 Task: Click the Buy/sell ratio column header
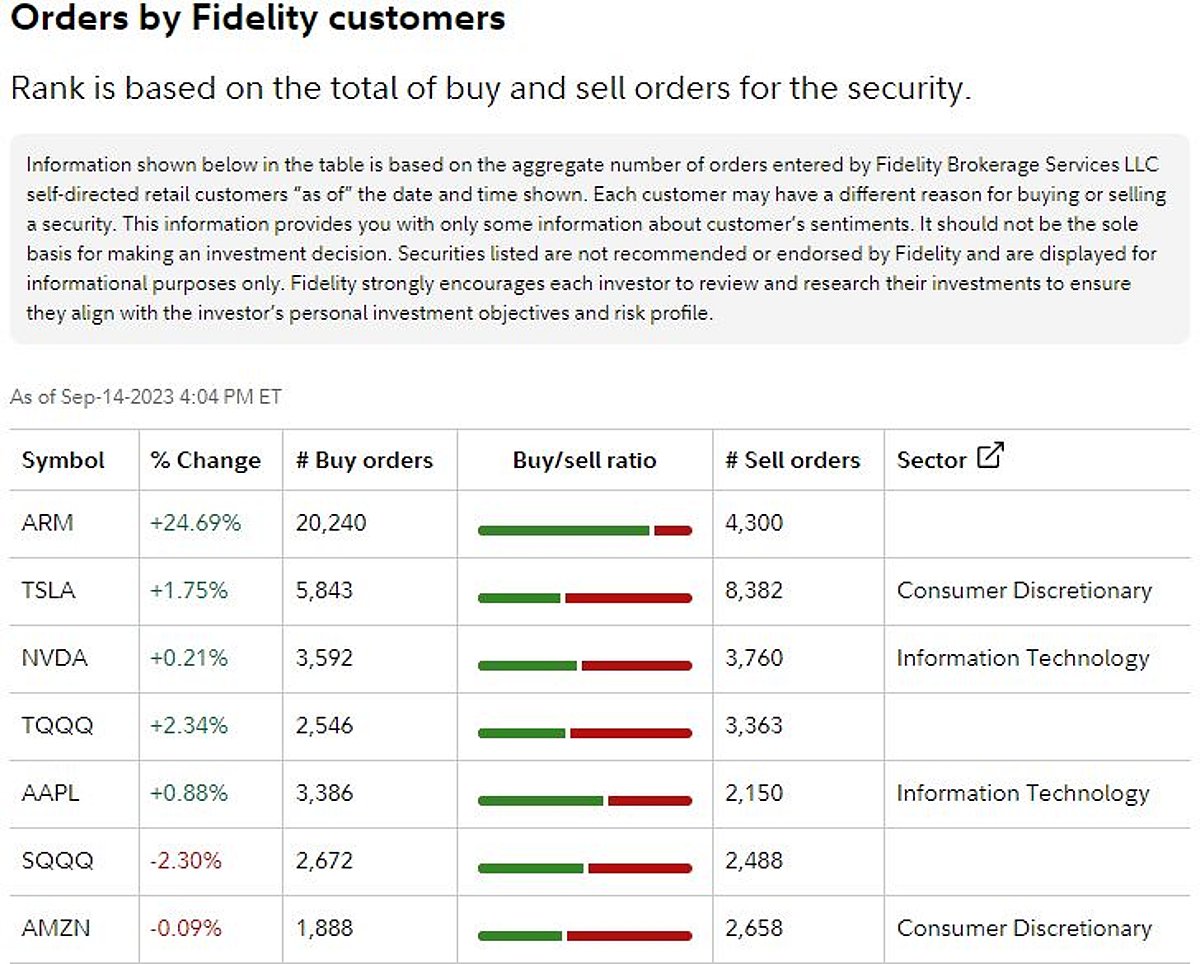[584, 460]
